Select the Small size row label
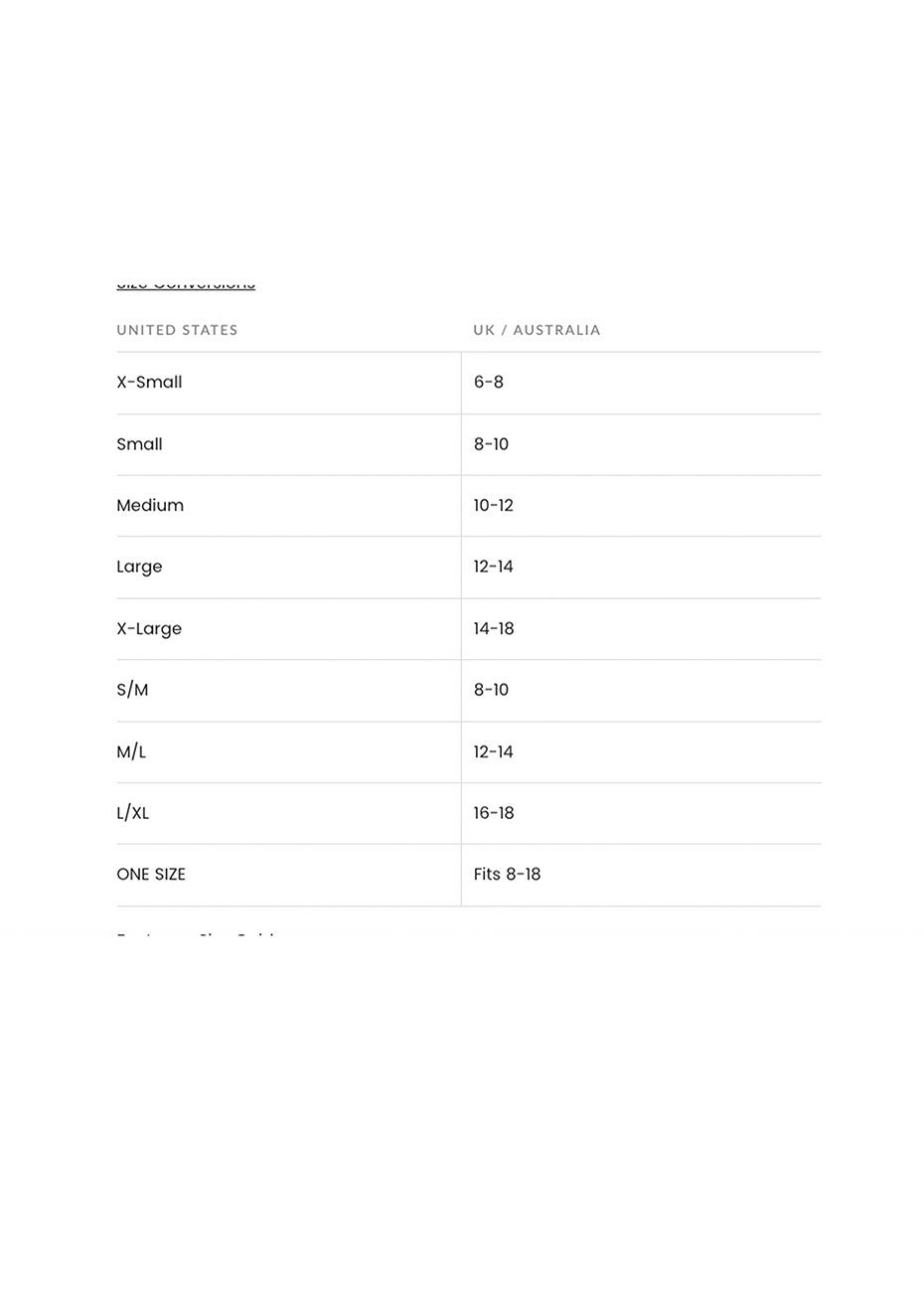 [139, 444]
